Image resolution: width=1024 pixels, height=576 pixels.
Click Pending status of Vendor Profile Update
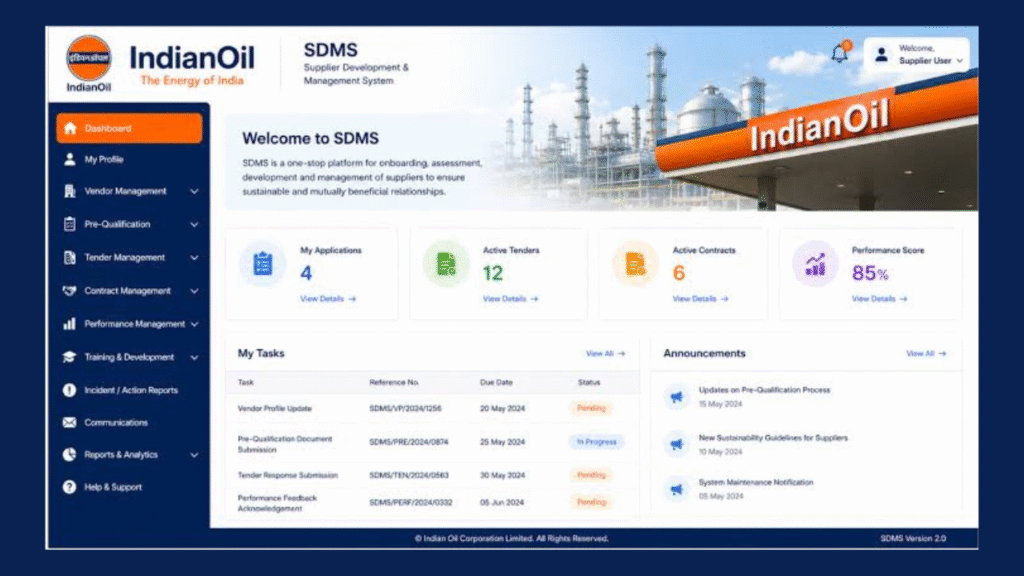coord(591,408)
